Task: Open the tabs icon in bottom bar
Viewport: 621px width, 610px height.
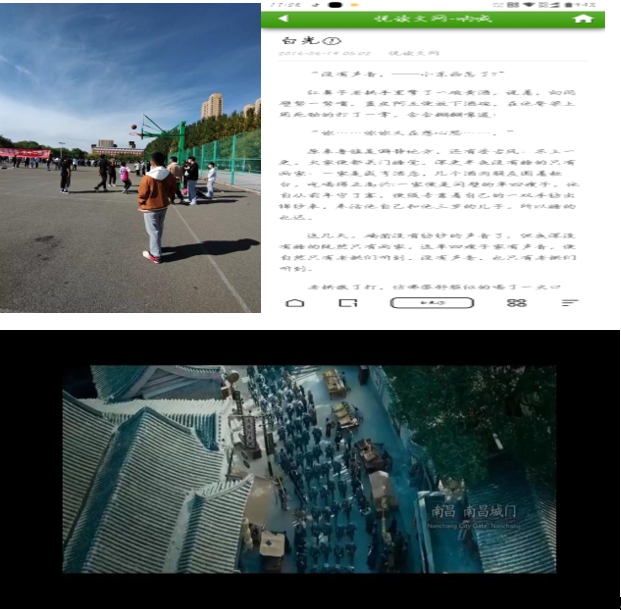Action: pos(347,302)
